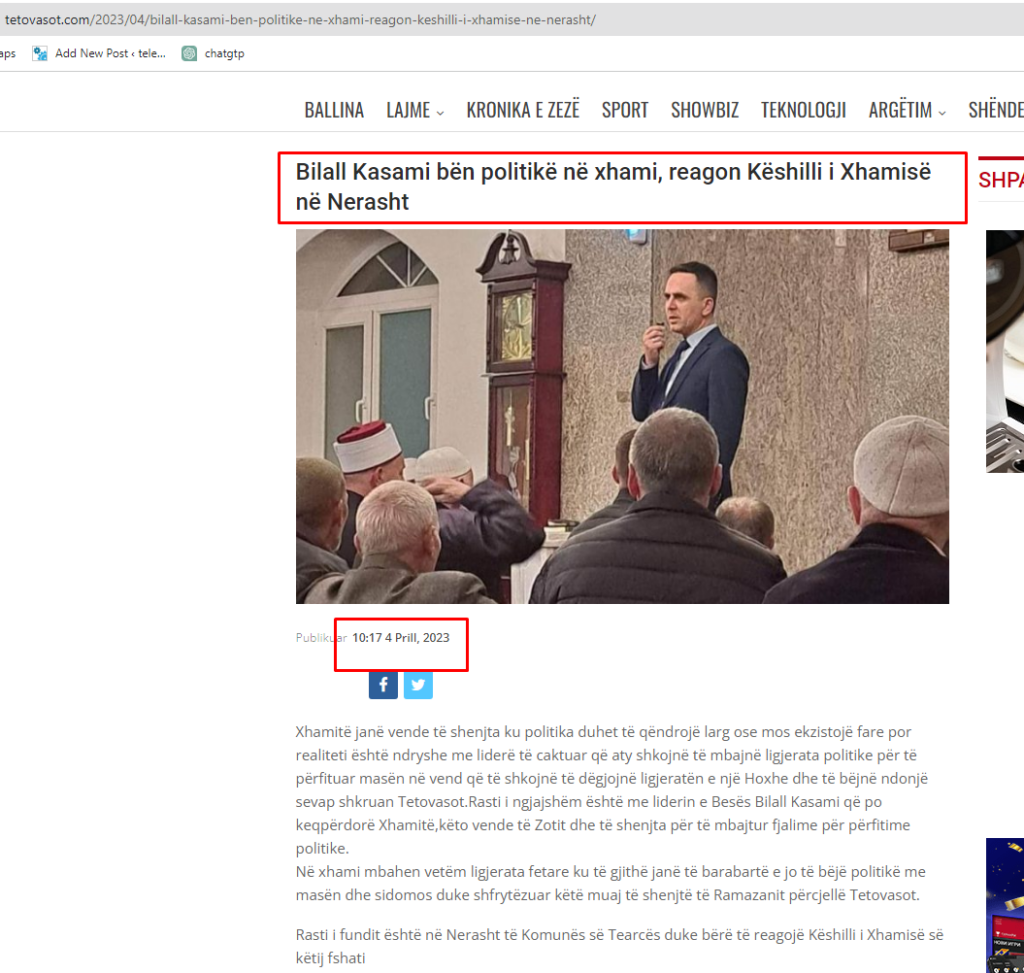
Task: Click paragraph beginning 'Rasti i fundit është'
Action: (619, 946)
